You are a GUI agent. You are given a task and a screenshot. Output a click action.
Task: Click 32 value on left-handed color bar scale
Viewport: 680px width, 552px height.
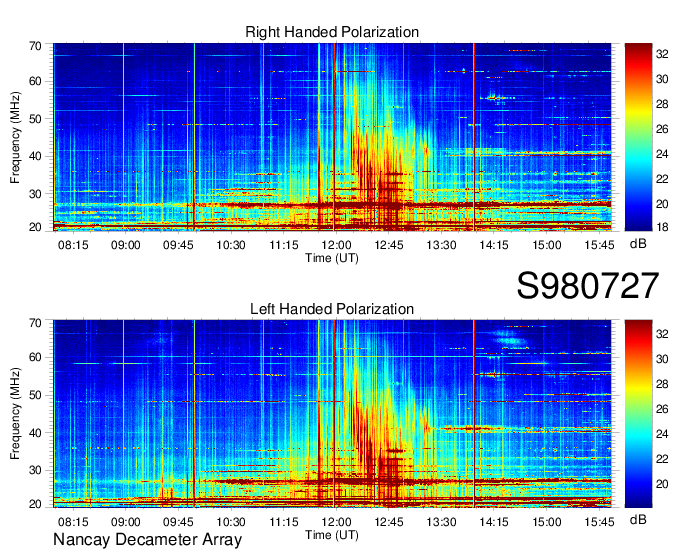(x=662, y=334)
